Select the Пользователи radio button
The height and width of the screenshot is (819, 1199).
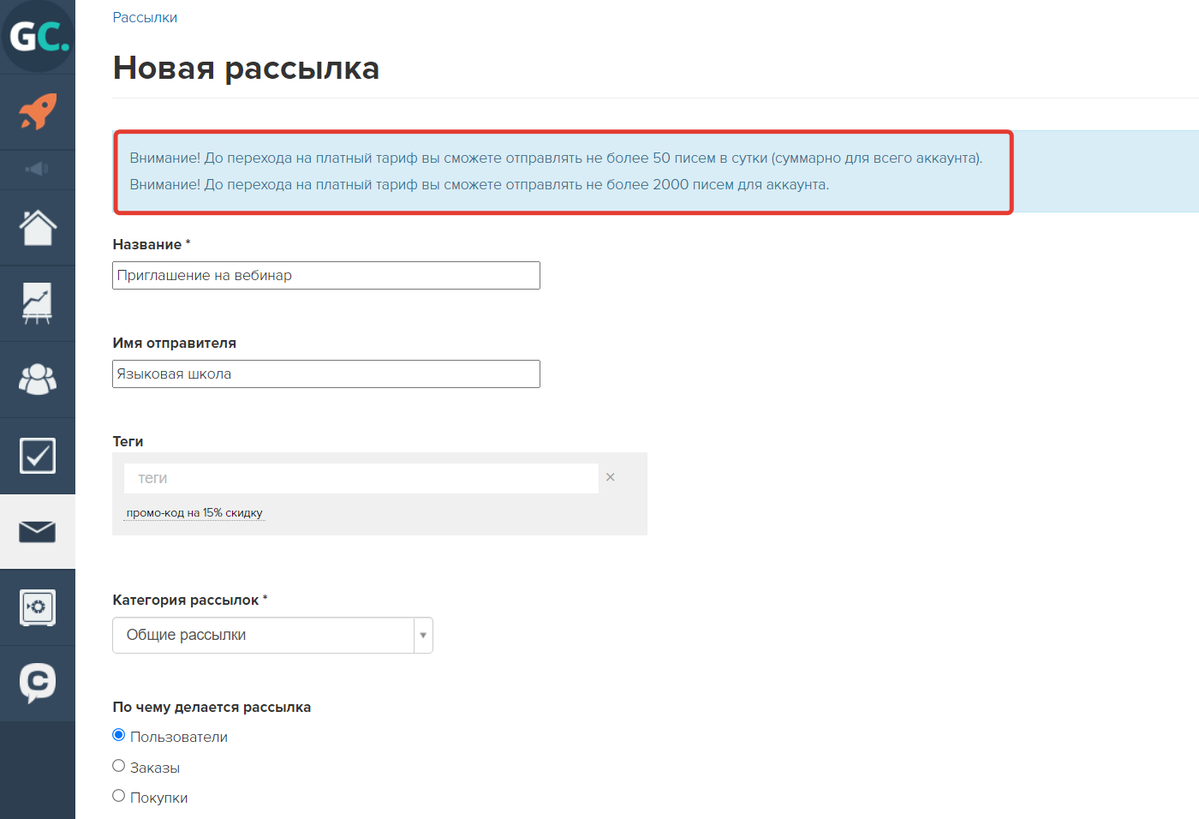pos(119,736)
